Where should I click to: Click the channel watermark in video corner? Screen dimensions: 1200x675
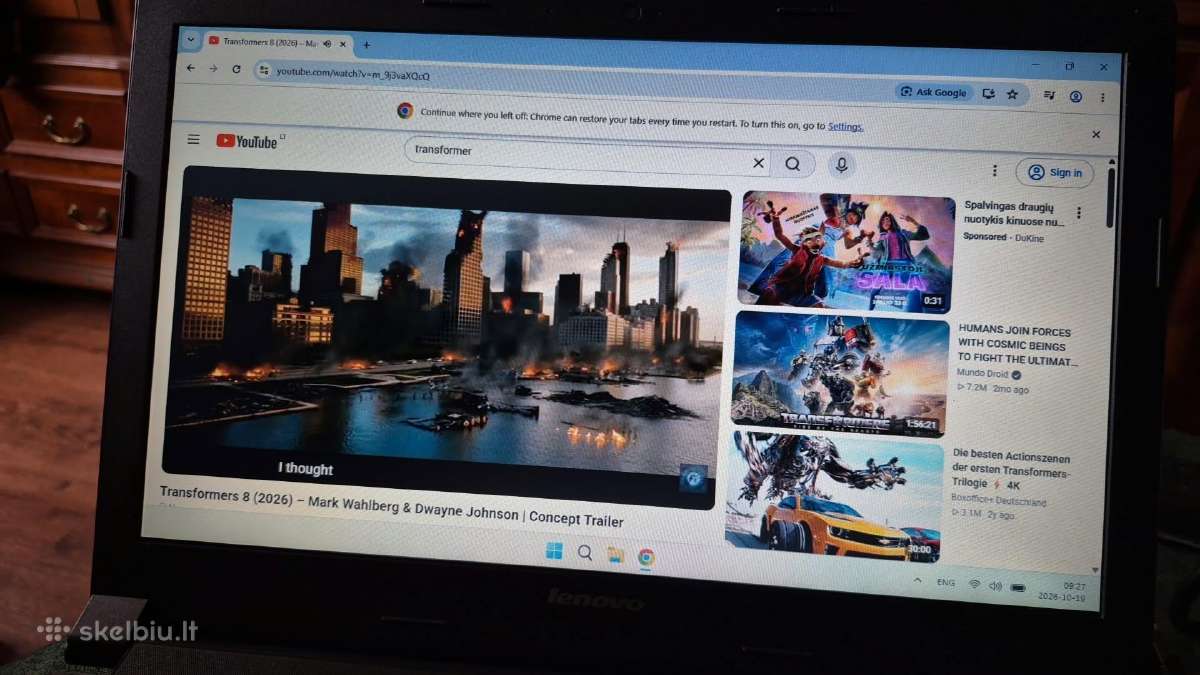pyautogui.click(x=693, y=478)
